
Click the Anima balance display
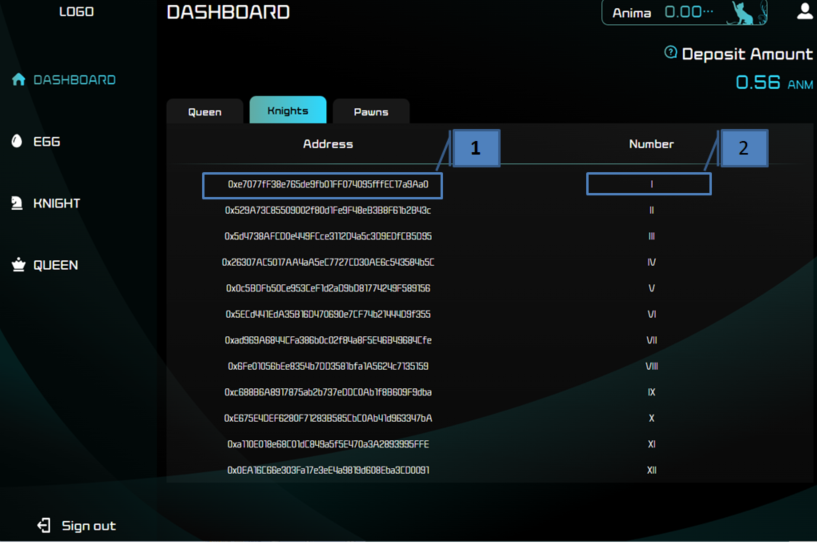(x=684, y=13)
